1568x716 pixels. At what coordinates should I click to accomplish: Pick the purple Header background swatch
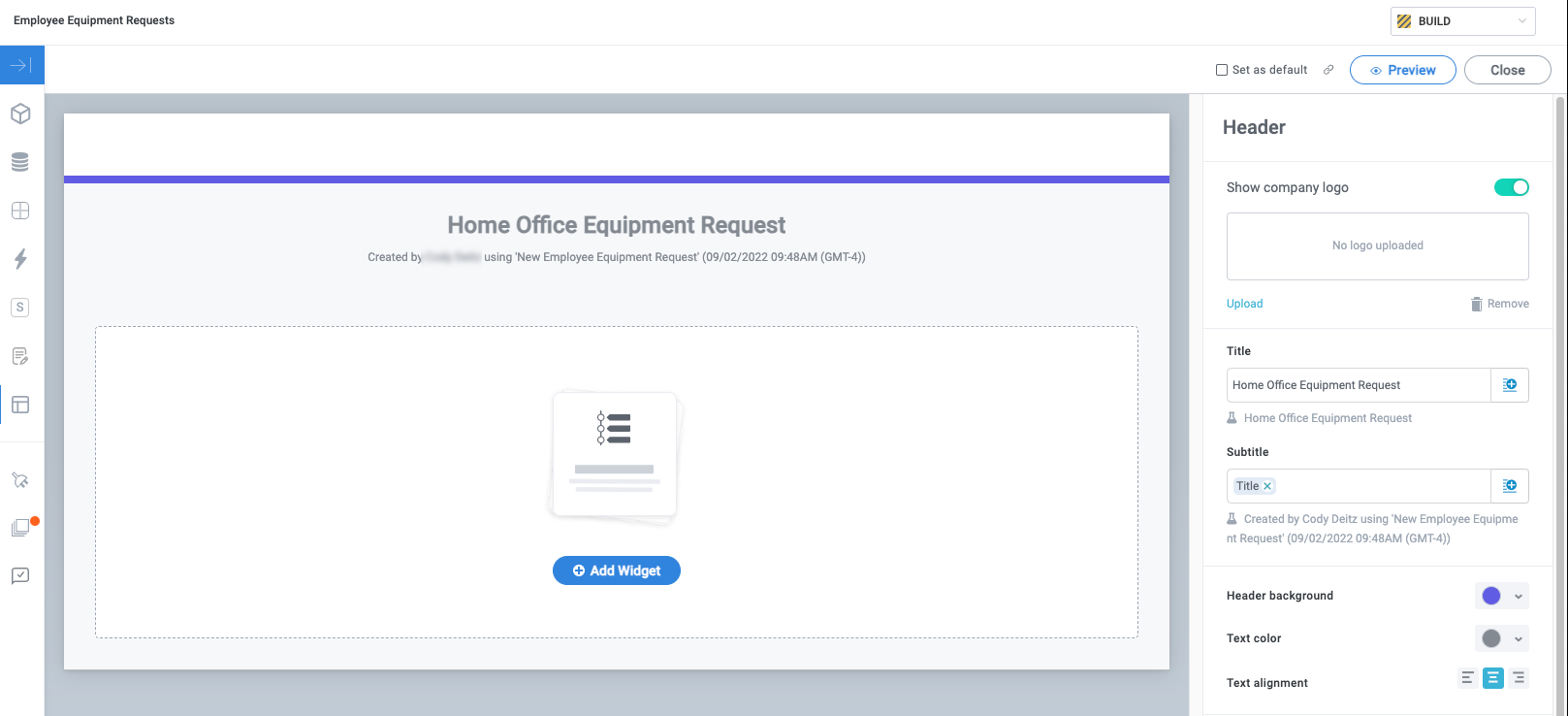click(x=1491, y=596)
